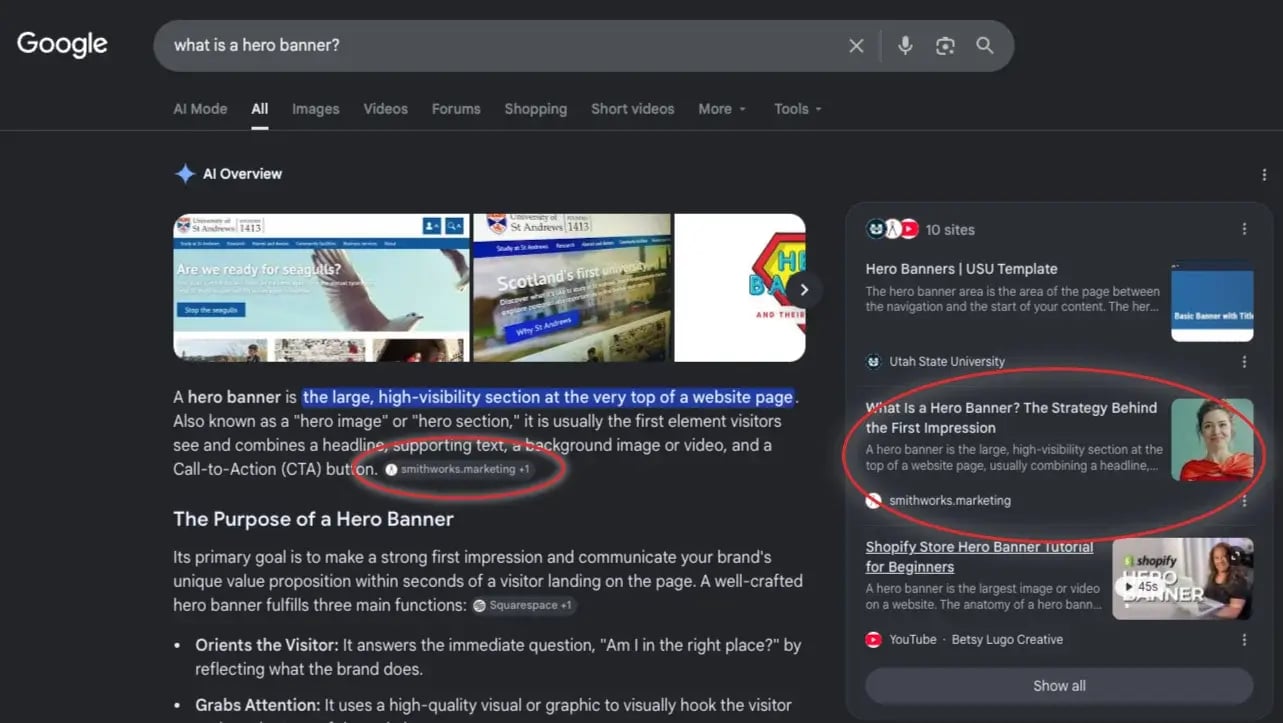Switch to the AI Mode tab
Image resolution: width=1283 pixels, height=723 pixels.
[201, 109]
